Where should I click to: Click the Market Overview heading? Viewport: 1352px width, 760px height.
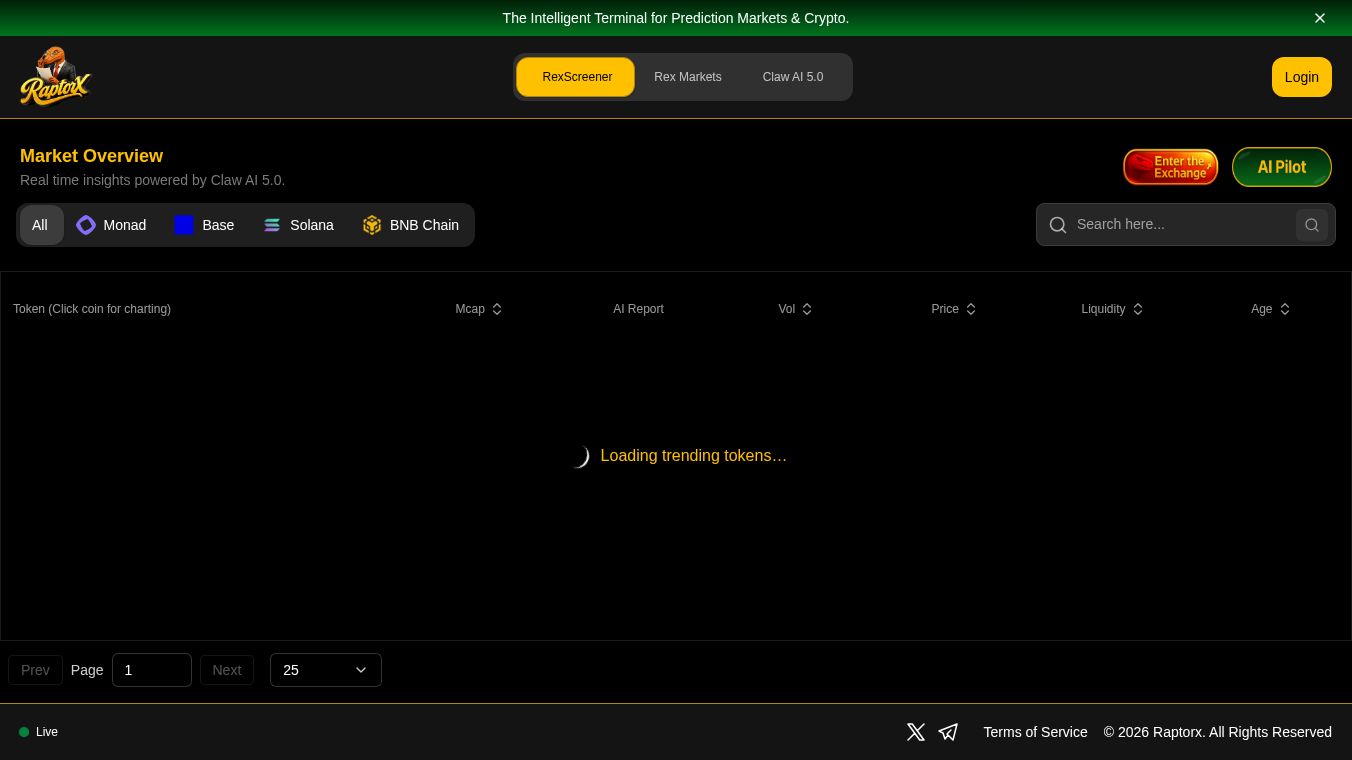91,156
